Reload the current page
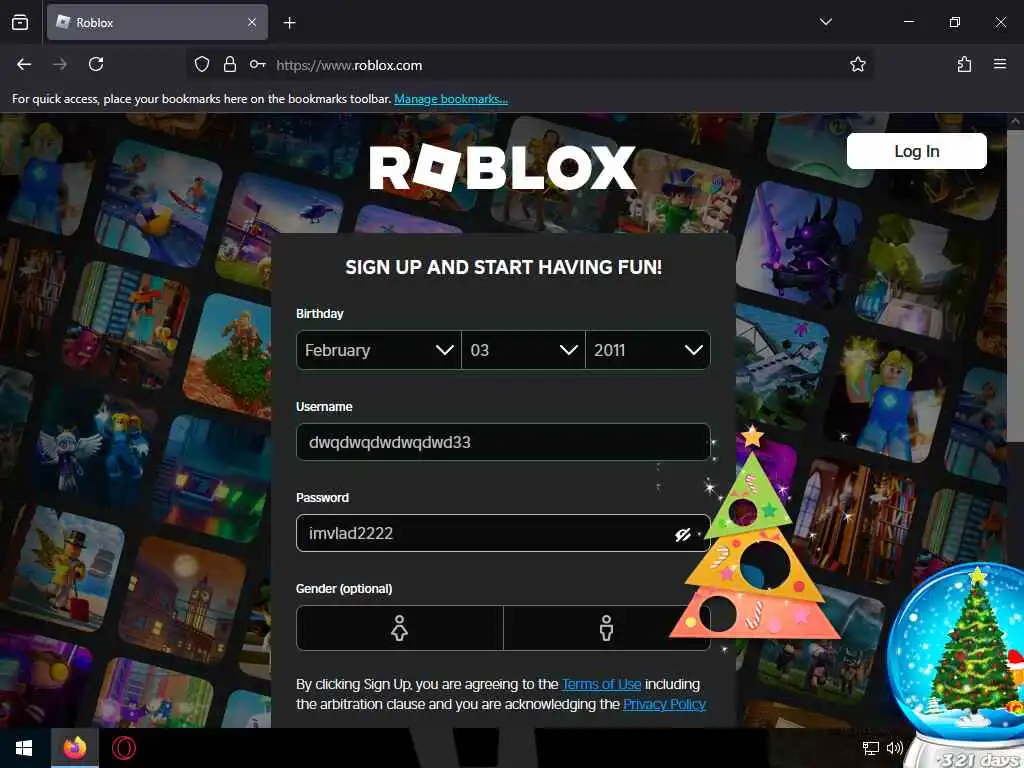Image resolution: width=1024 pixels, height=768 pixels. [96, 64]
